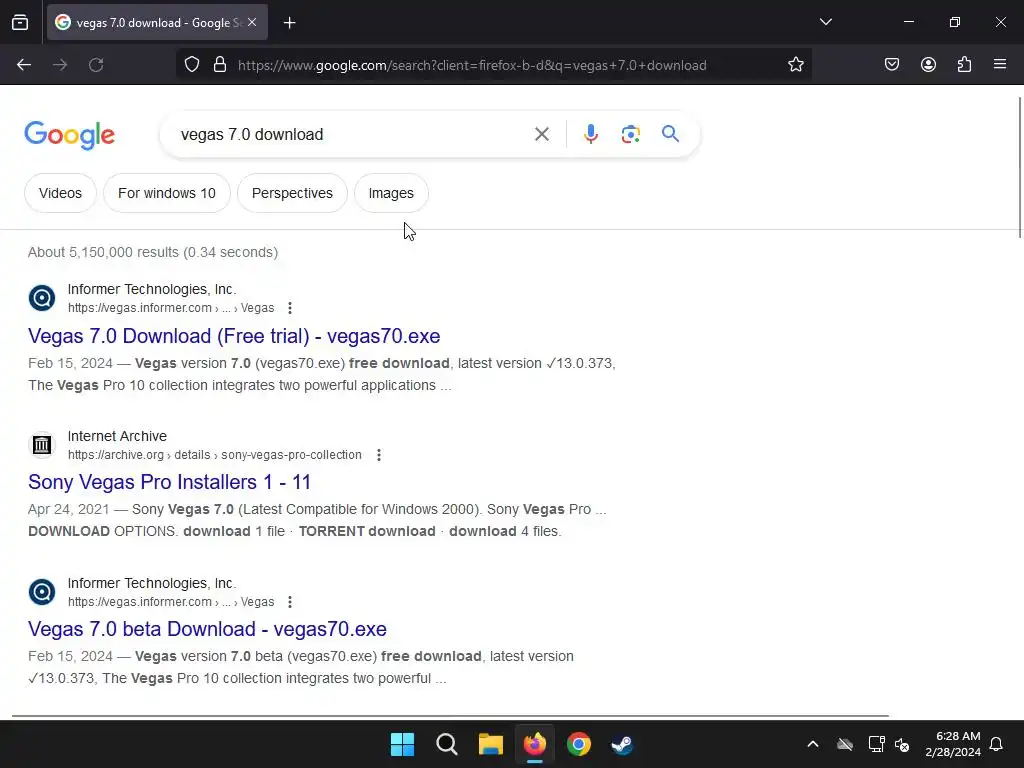Viewport: 1024px width, 768px height.
Task: Open muted volume tray icon
Action: click(x=903, y=744)
